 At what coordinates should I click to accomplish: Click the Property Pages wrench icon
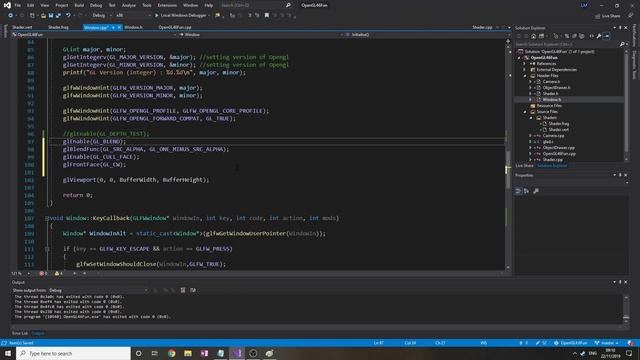click(x=536, y=191)
